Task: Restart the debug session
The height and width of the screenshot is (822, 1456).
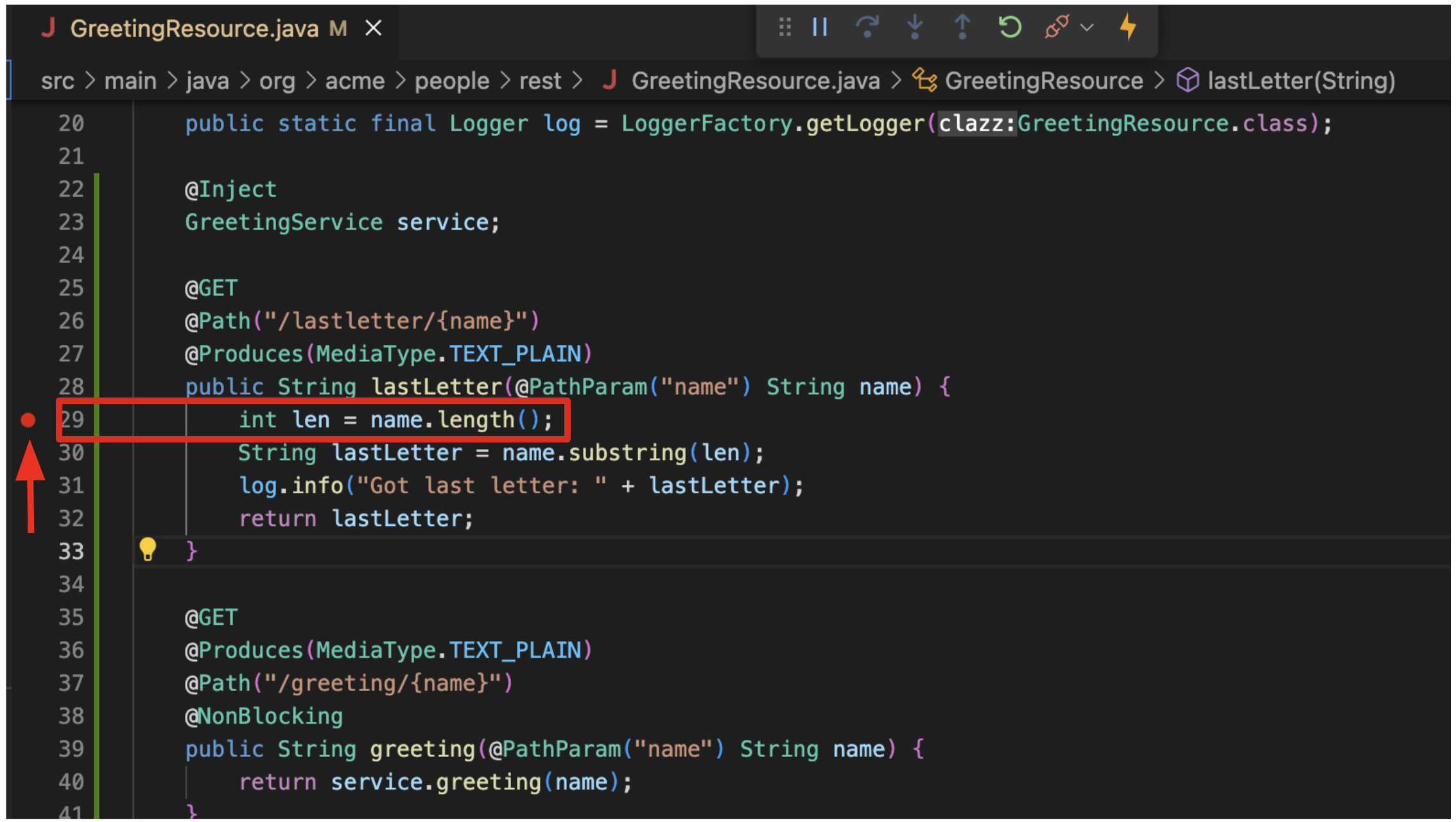Action: tap(1009, 27)
